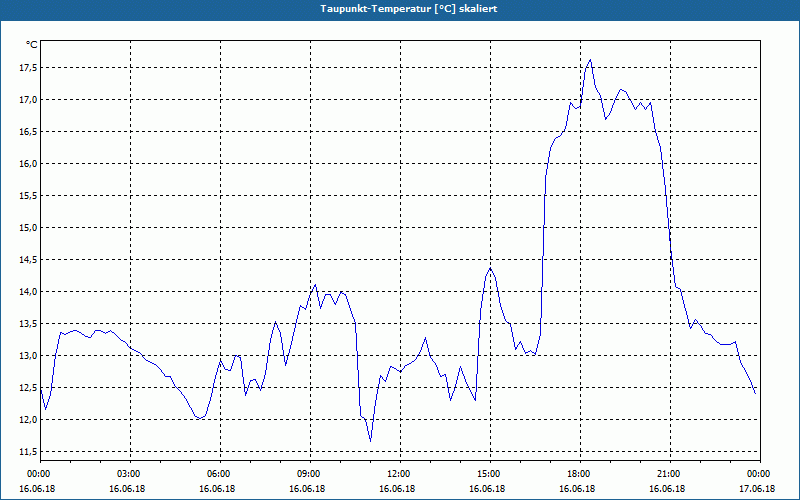Pick the 15,0 y-axis label
800x500 pixels.
(29, 228)
